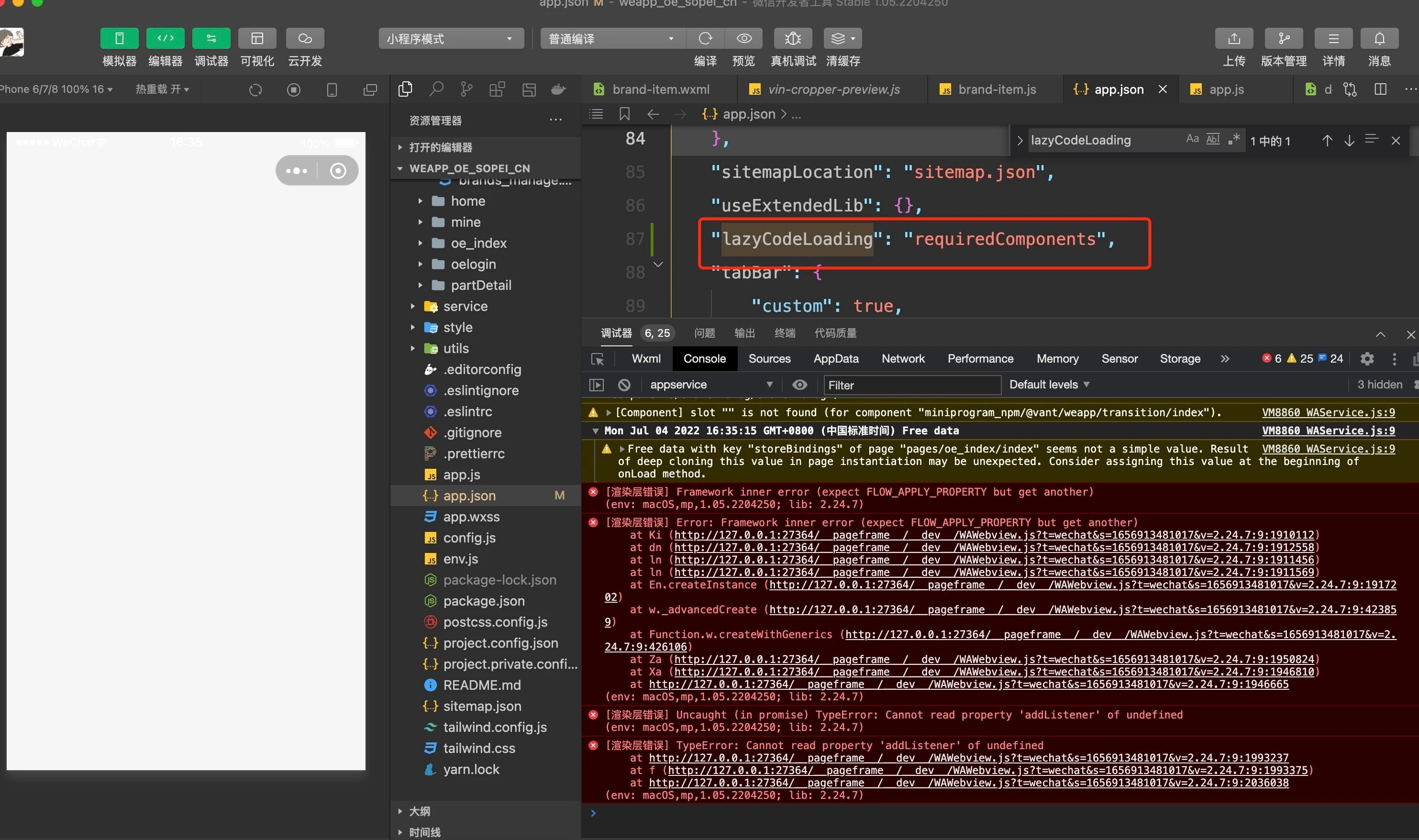Switch to the Network devtools tab
The height and width of the screenshot is (840, 1419).
point(902,359)
